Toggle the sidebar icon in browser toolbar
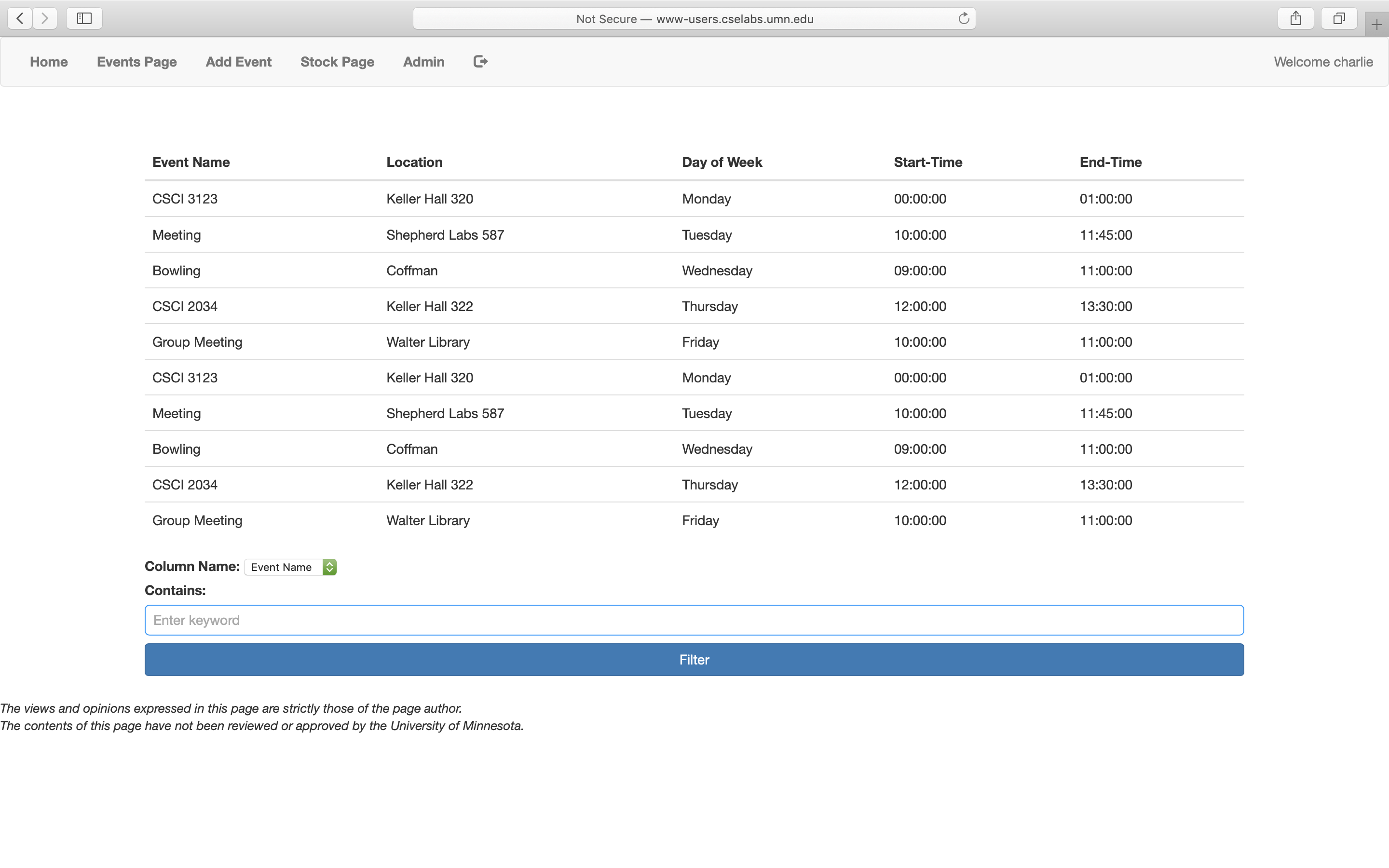This screenshot has width=1389, height=868. tap(84, 18)
